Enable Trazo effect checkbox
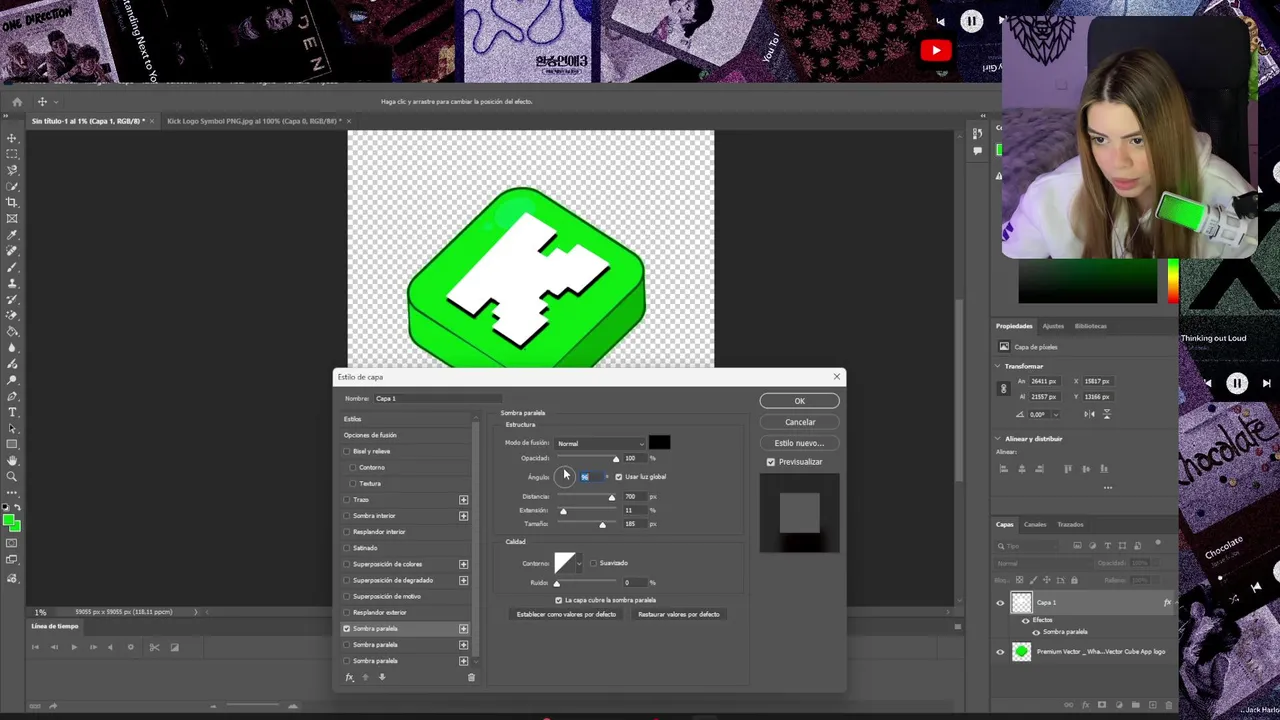Screen dimensions: 1280x720 coord(347,499)
